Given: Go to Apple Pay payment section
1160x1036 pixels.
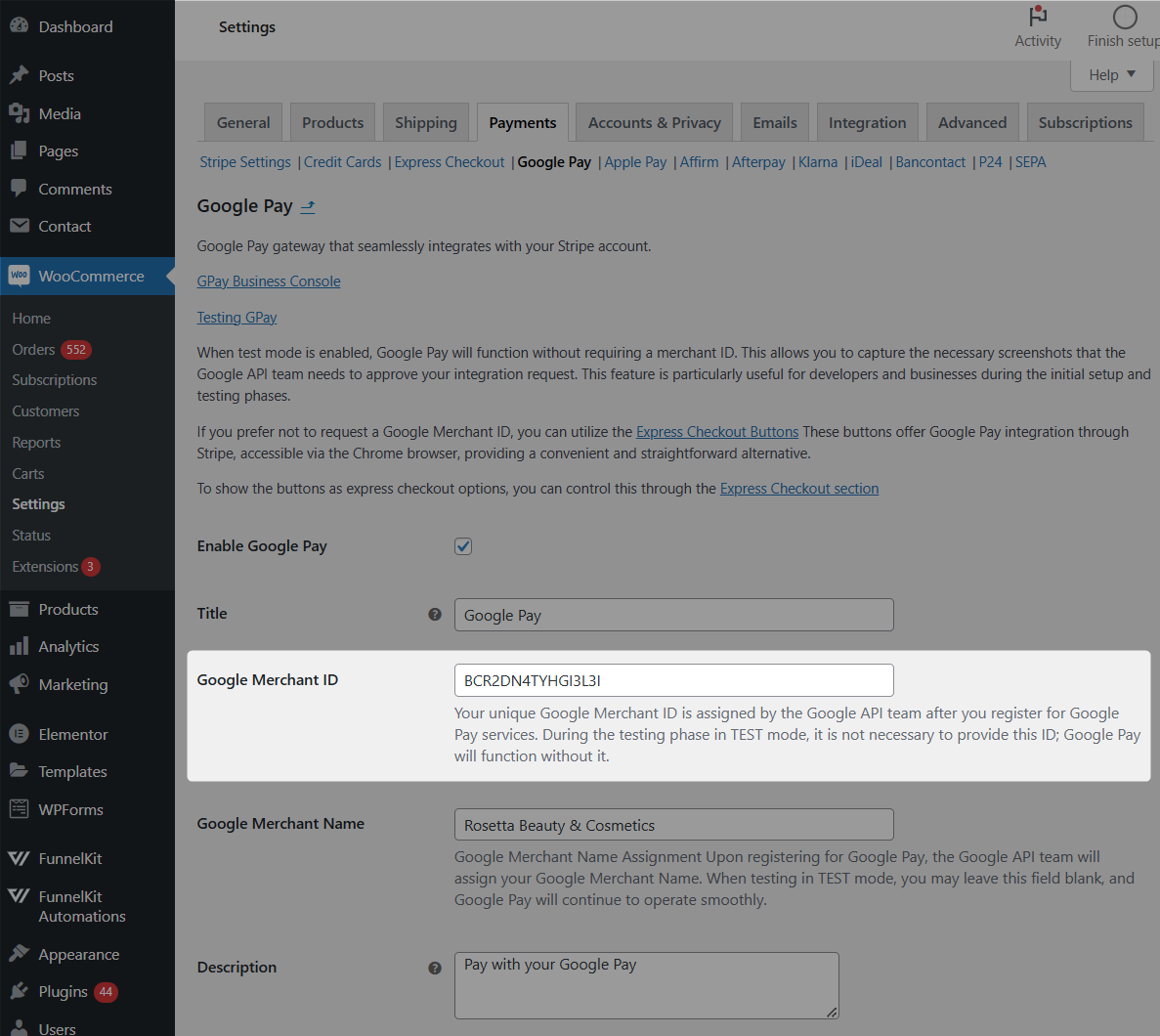Looking at the screenshot, I should (x=635, y=162).
